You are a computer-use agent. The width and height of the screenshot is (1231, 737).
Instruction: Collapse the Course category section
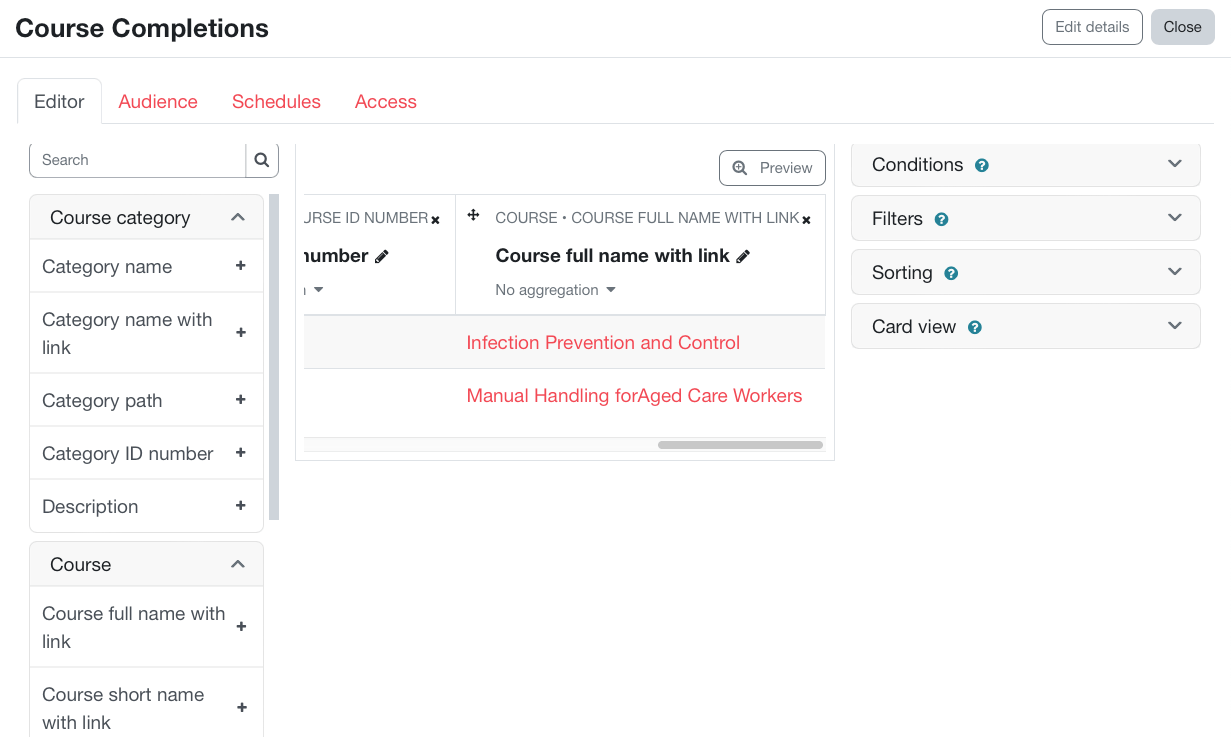[x=238, y=217]
